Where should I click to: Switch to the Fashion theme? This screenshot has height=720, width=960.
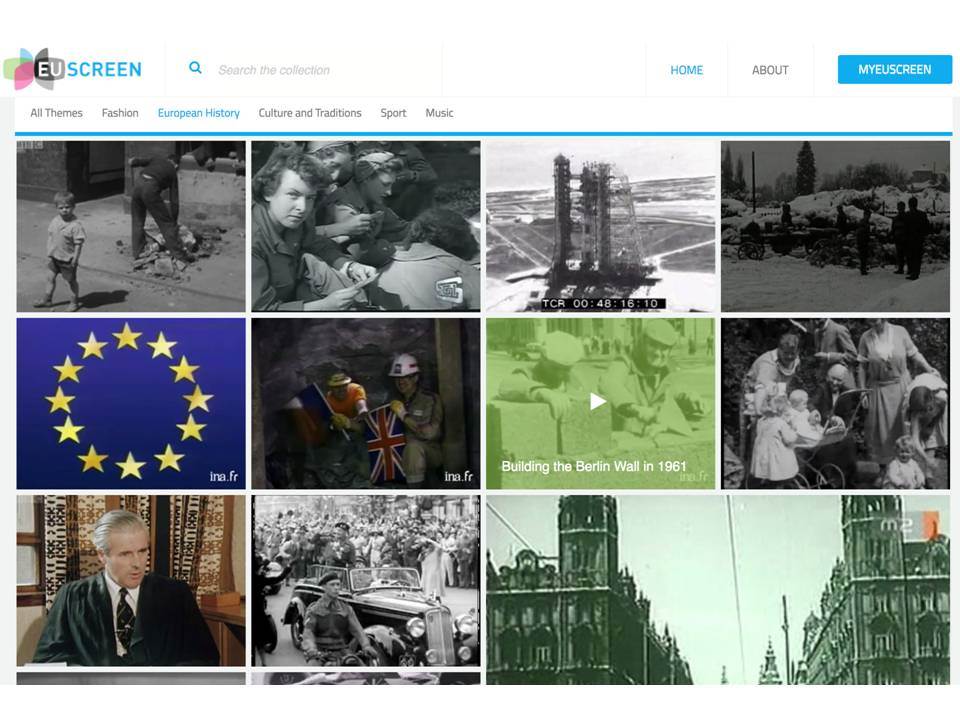[120, 113]
